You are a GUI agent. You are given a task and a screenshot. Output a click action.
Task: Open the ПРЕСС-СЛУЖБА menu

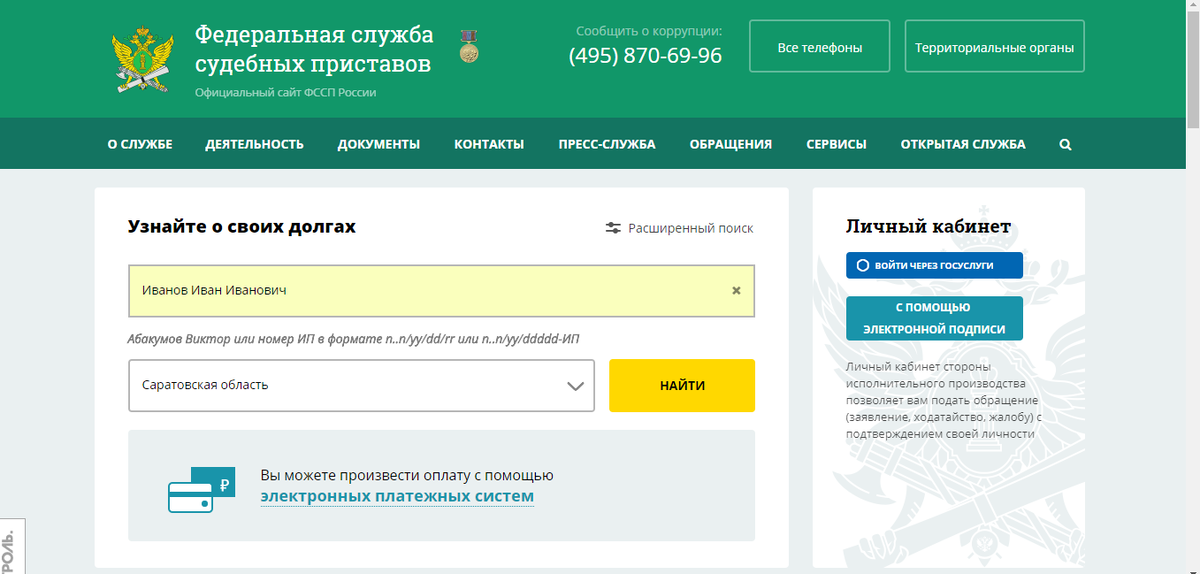[607, 144]
